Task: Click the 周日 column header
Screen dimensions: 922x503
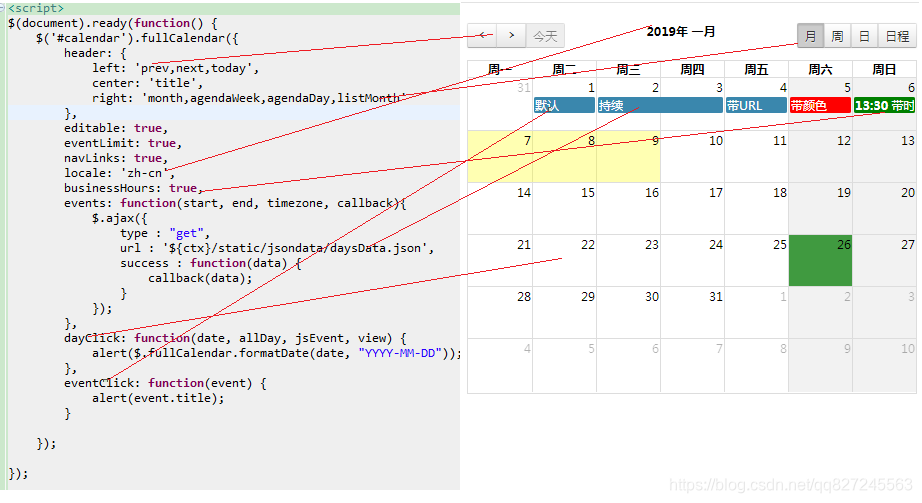Action: 884,69
